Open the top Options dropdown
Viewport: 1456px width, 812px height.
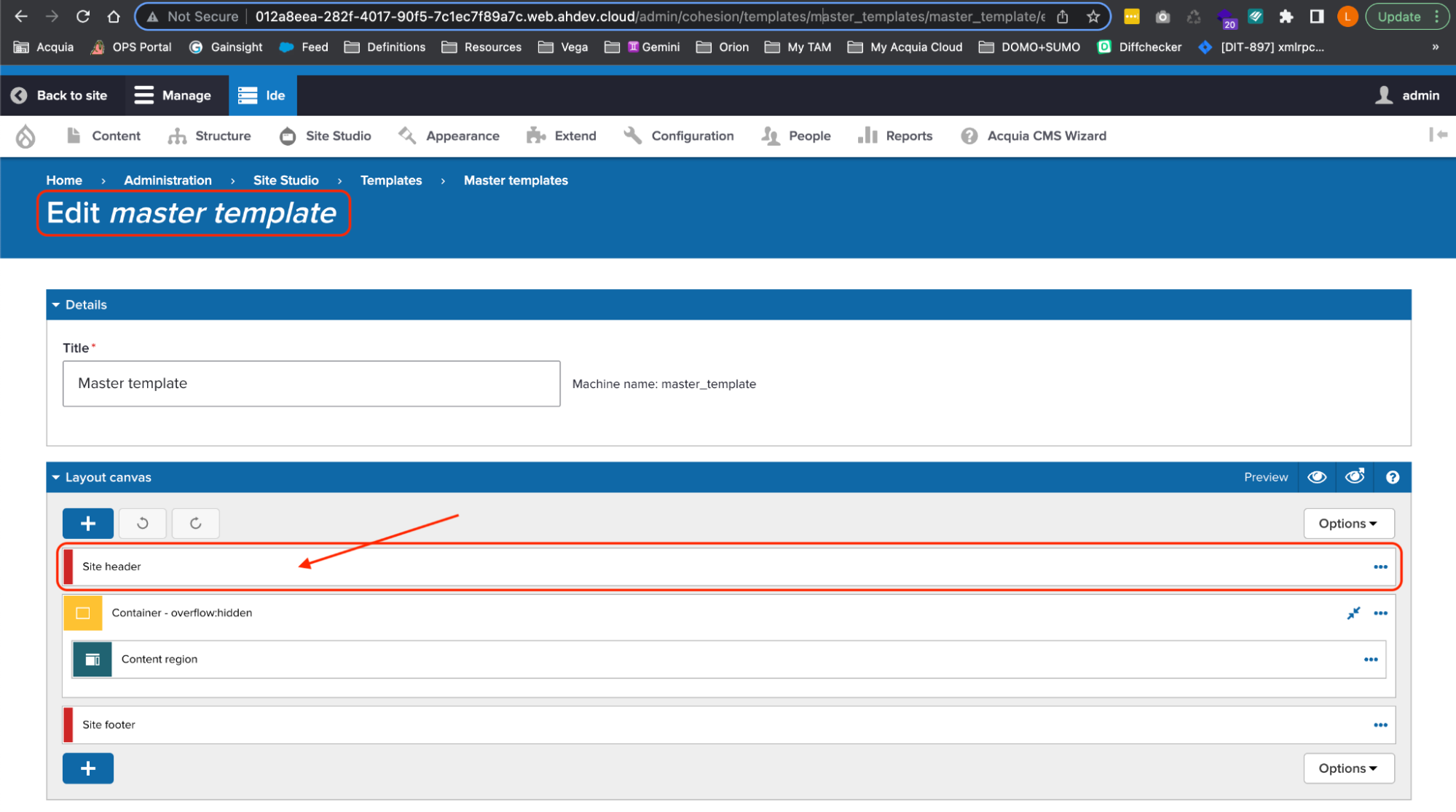(x=1348, y=524)
